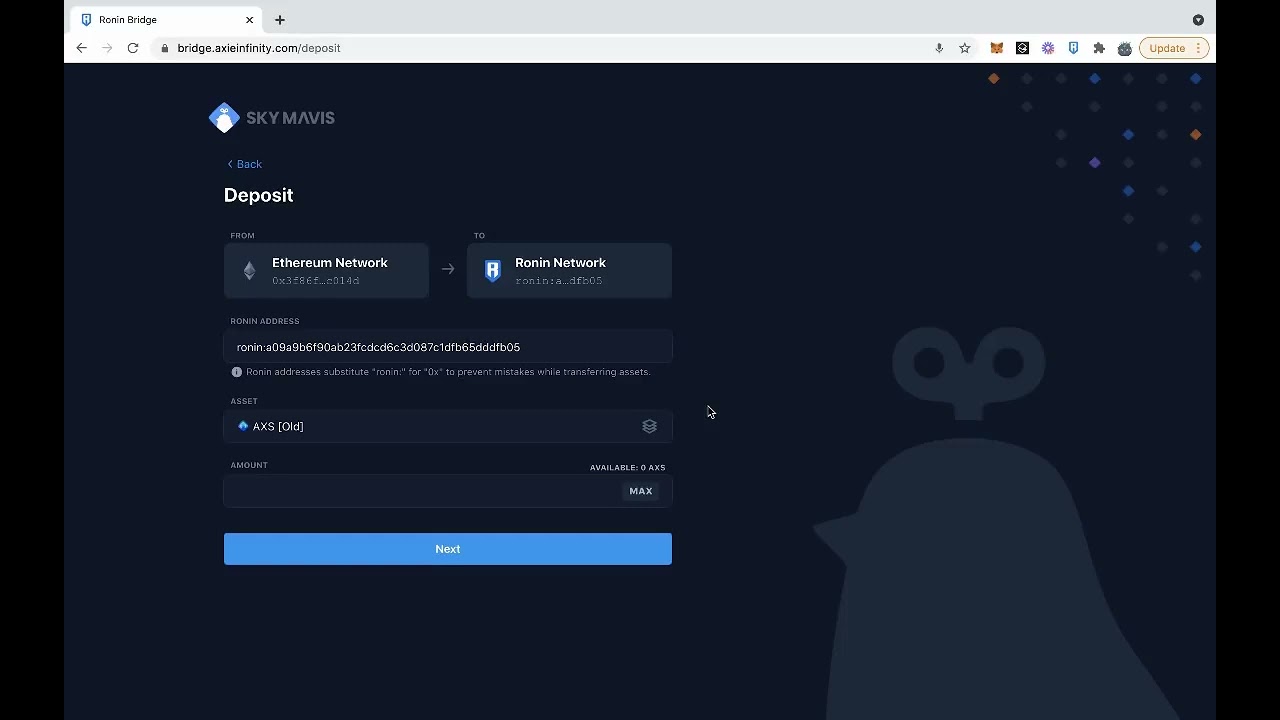Open the black square extension icon
The height and width of the screenshot is (720, 1280).
click(1022, 48)
